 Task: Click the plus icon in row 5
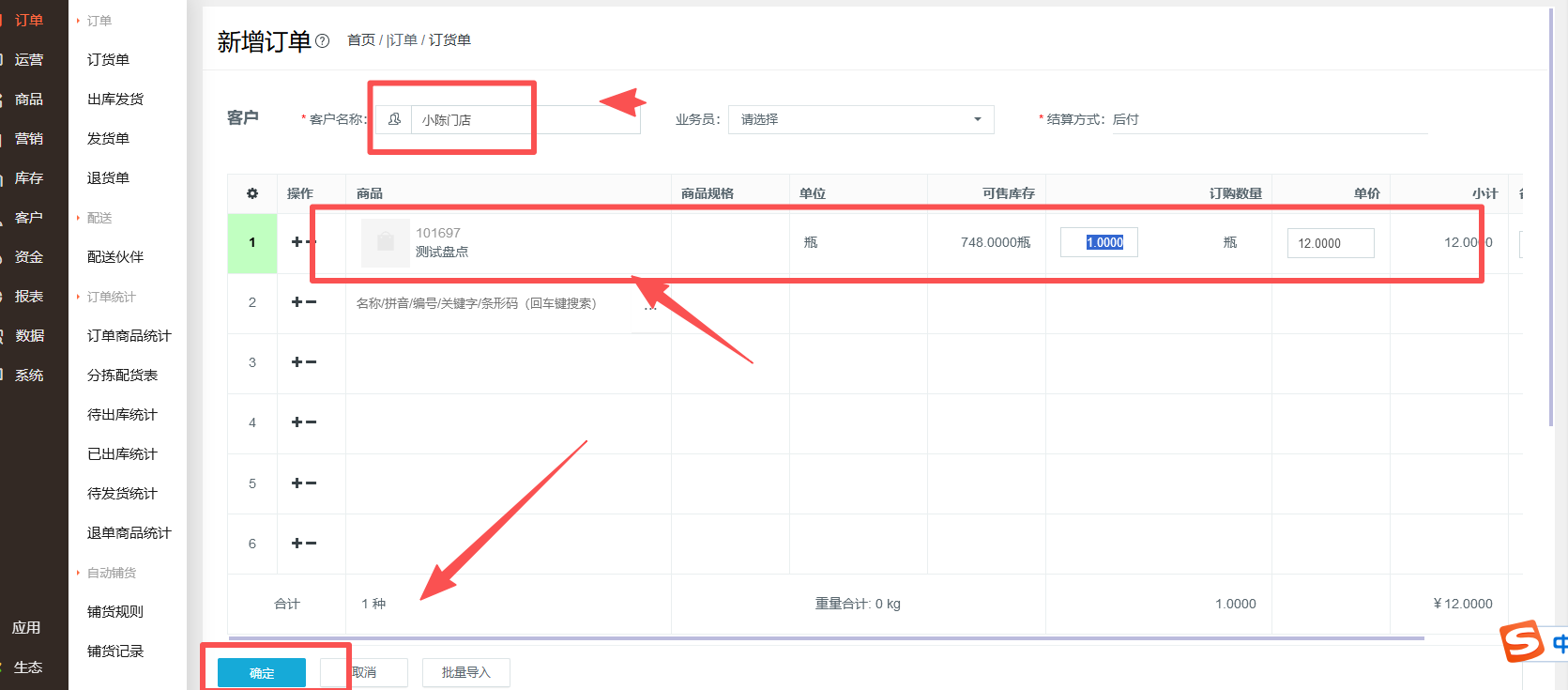click(x=297, y=483)
